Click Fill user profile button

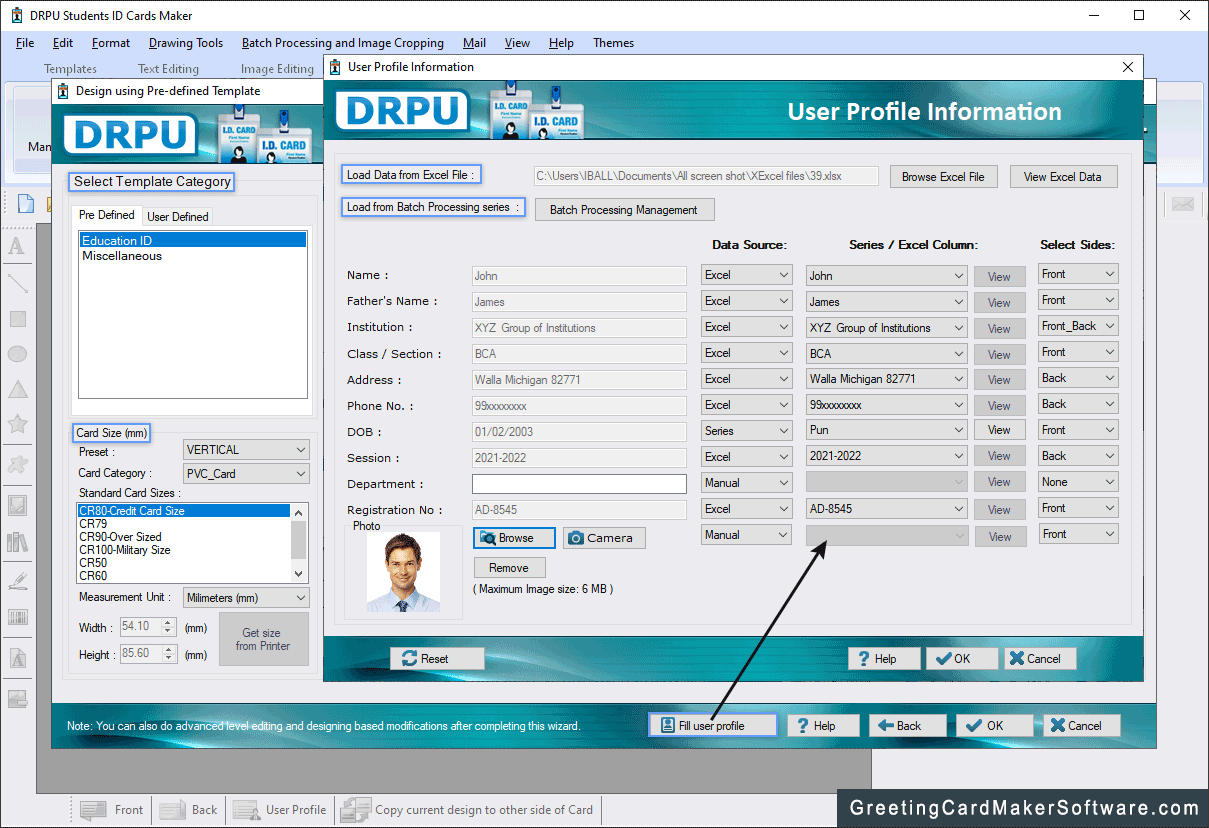click(712, 726)
